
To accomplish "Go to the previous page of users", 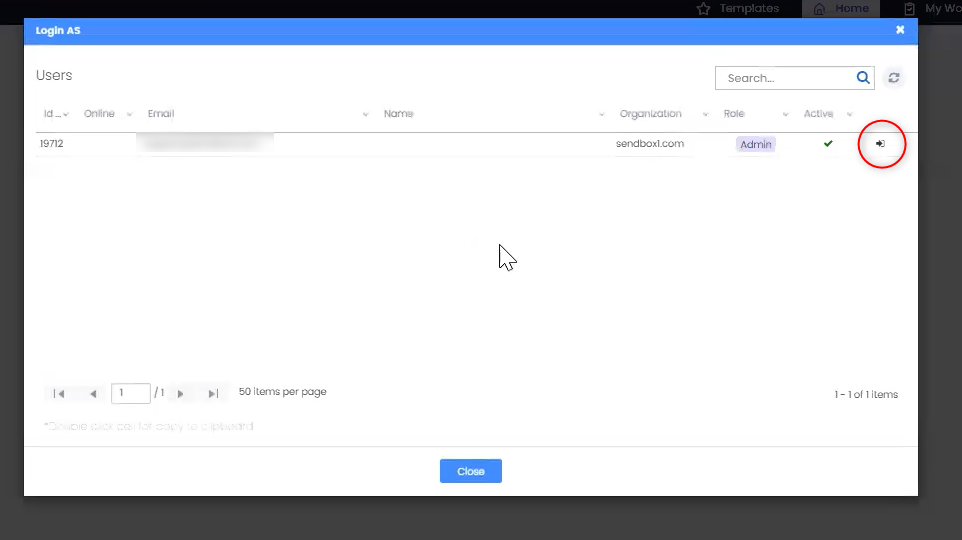I will [x=93, y=393].
